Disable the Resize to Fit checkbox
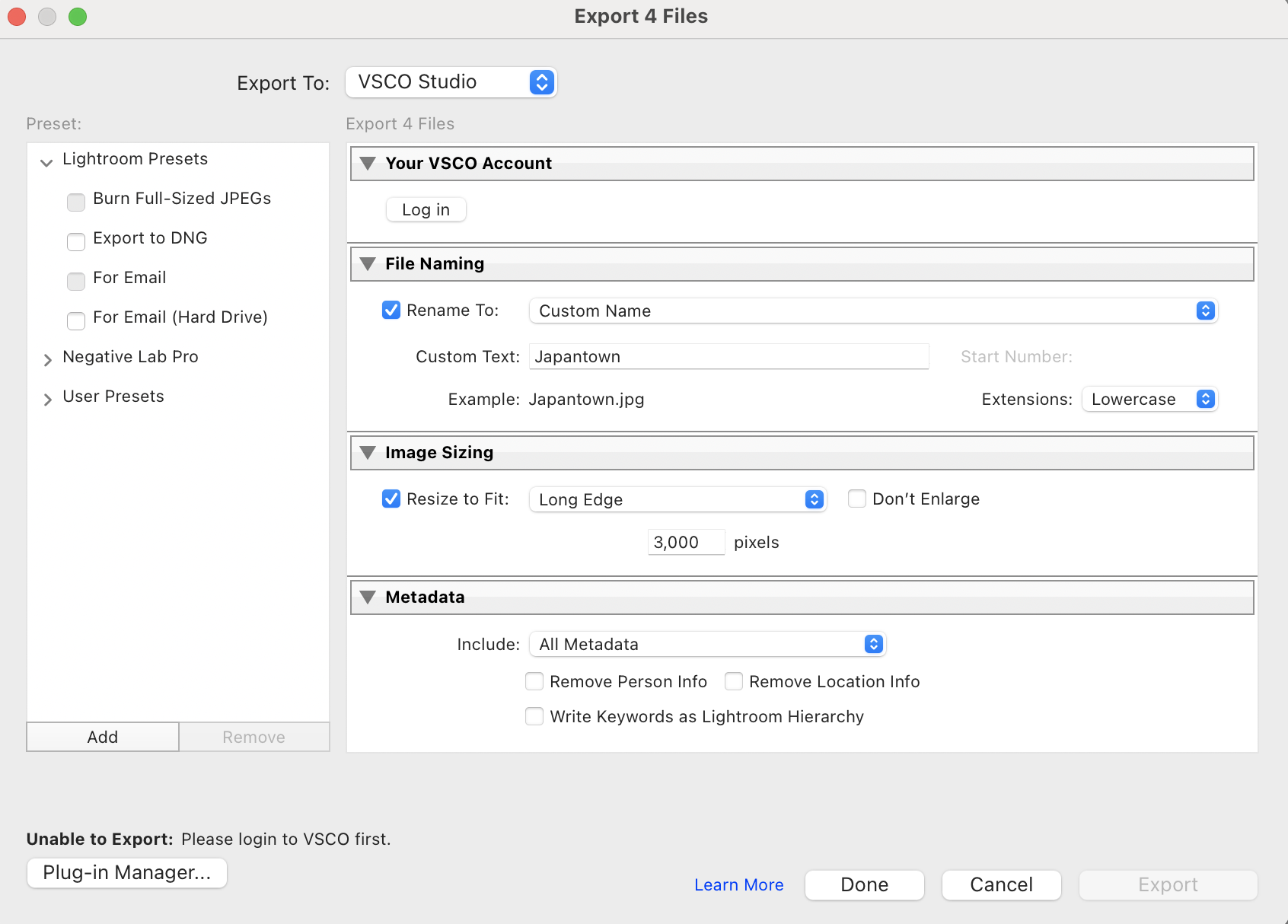Screen dimensions: 1288x924 click(391, 499)
